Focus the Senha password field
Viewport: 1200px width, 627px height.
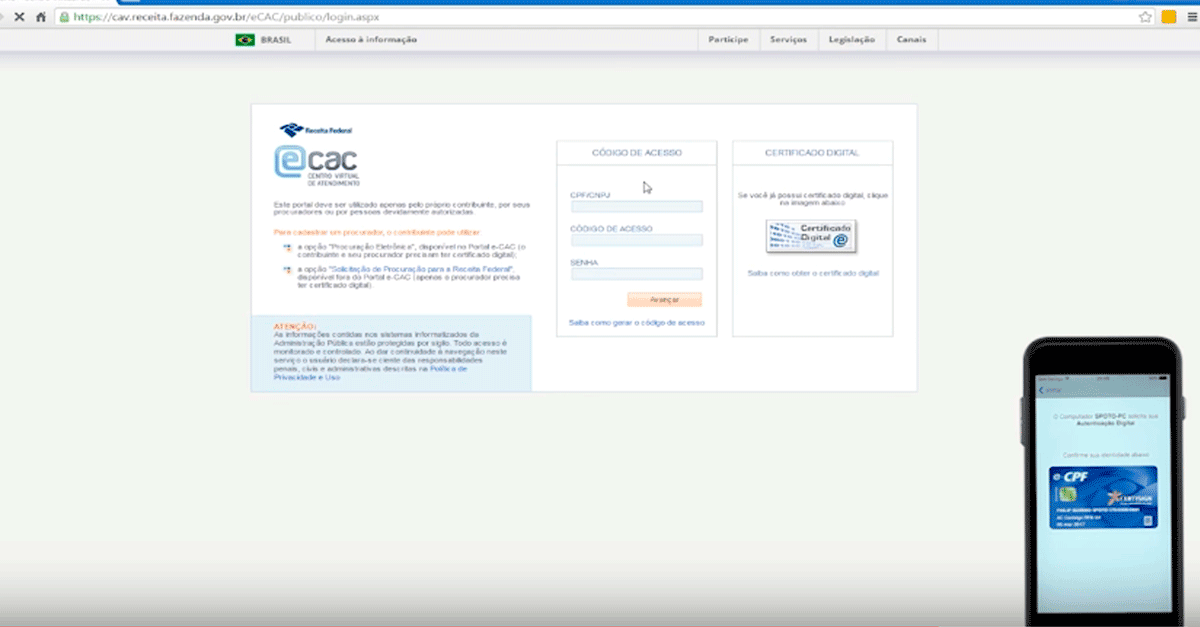[x=637, y=274]
